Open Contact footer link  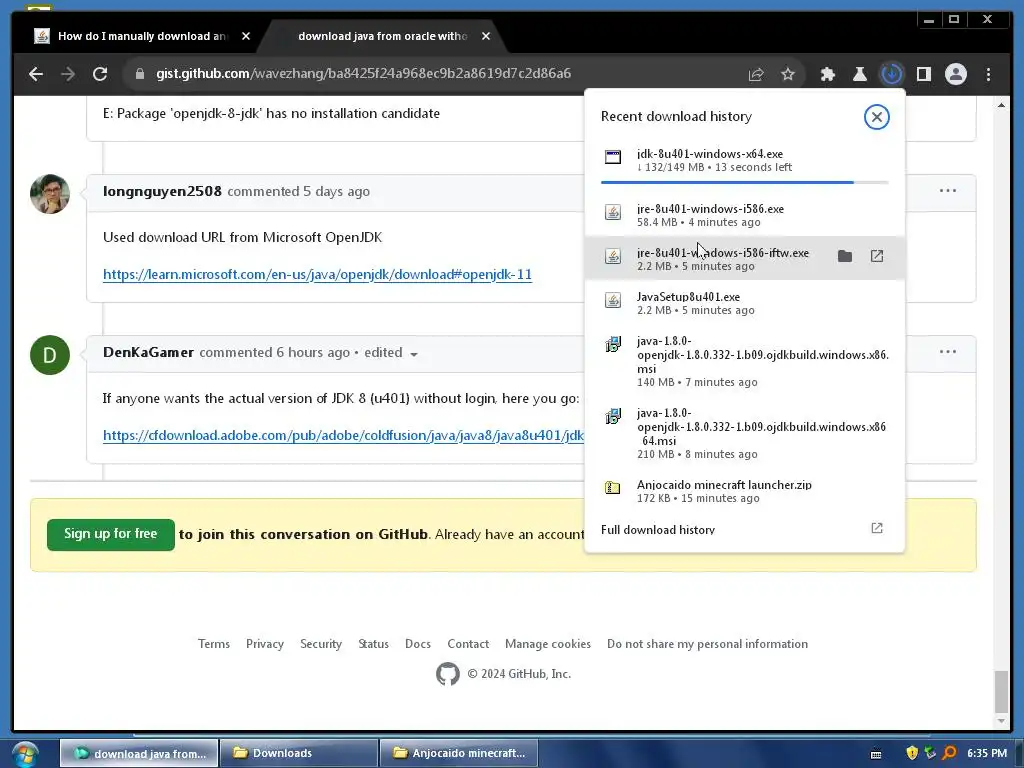[468, 644]
